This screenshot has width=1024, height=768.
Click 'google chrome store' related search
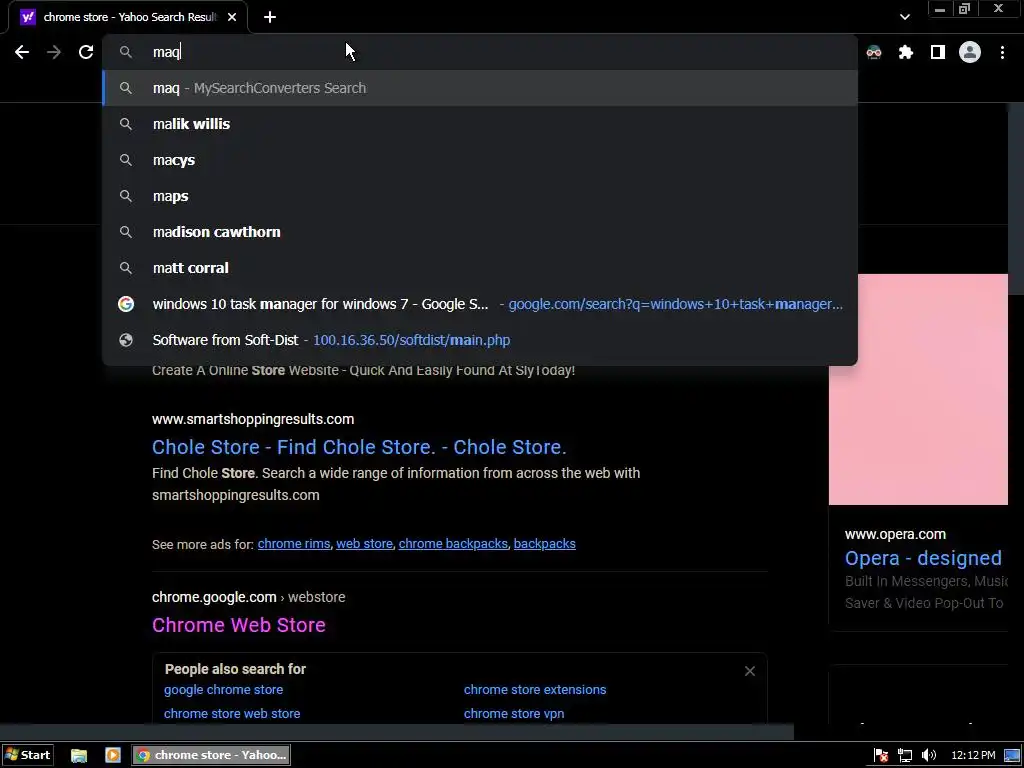click(x=223, y=690)
